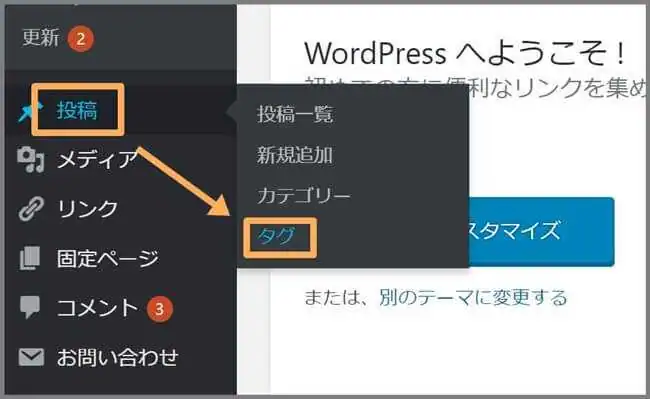The image size is (650, 399).
Task: Click the envelope icon for お問い合わせ
Action: pos(31,357)
